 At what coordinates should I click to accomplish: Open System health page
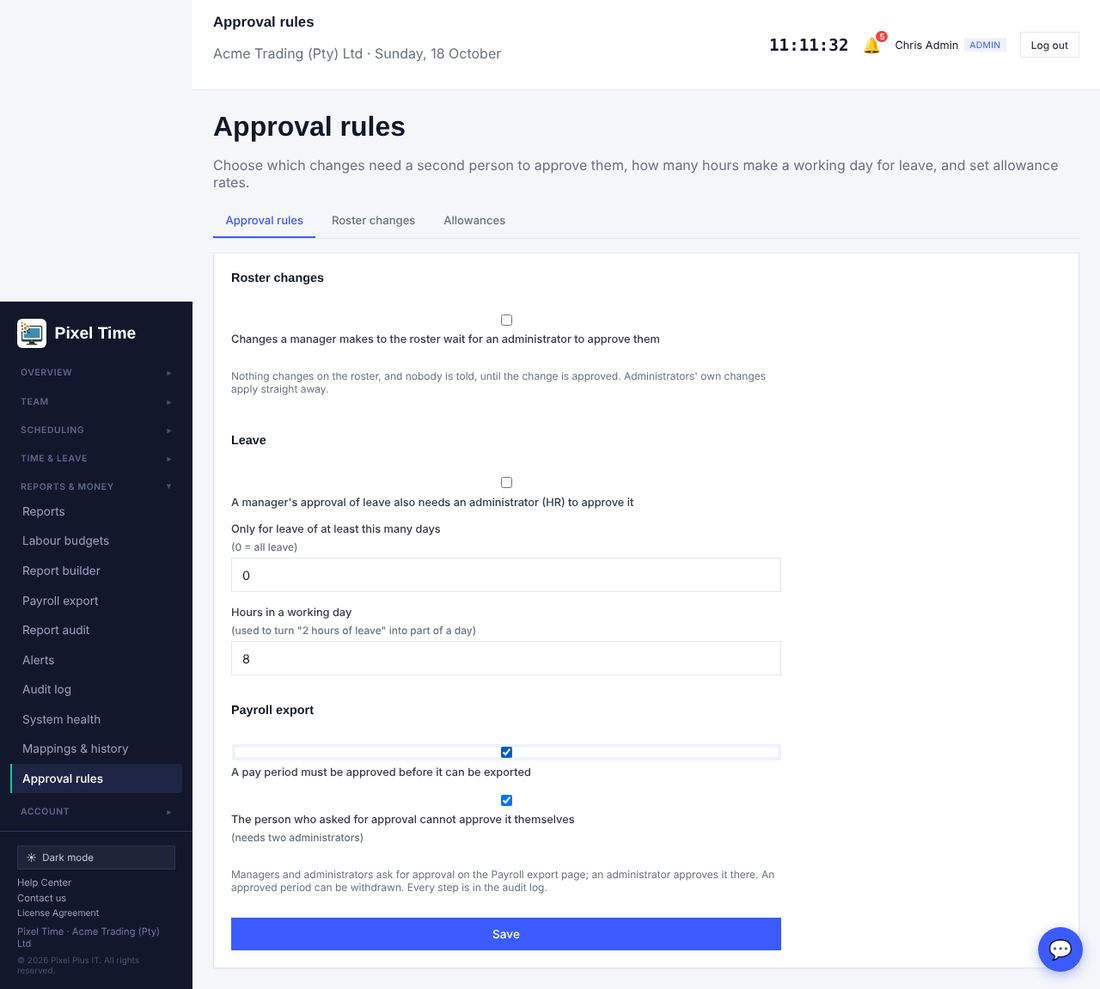tap(96, 720)
